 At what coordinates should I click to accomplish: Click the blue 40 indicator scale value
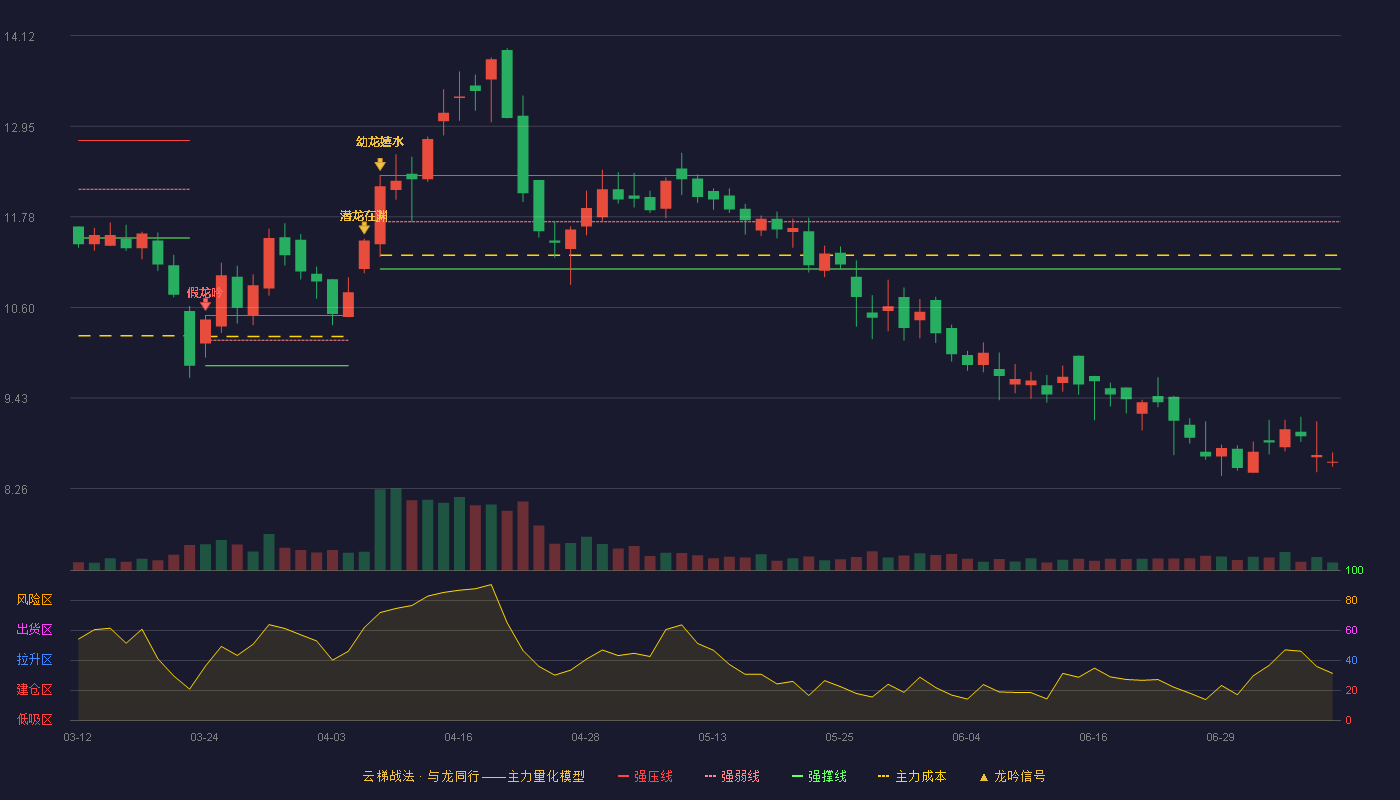point(1351,660)
